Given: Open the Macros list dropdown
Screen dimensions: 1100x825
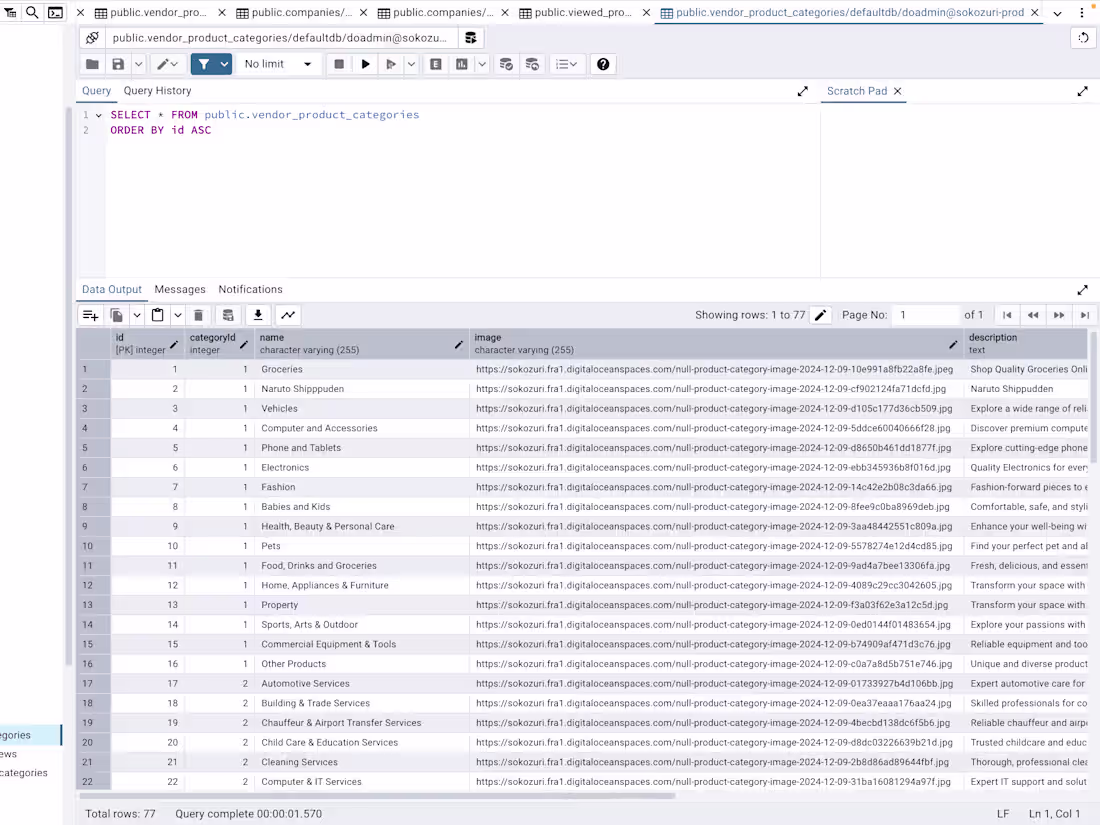Looking at the screenshot, I should tap(565, 63).
